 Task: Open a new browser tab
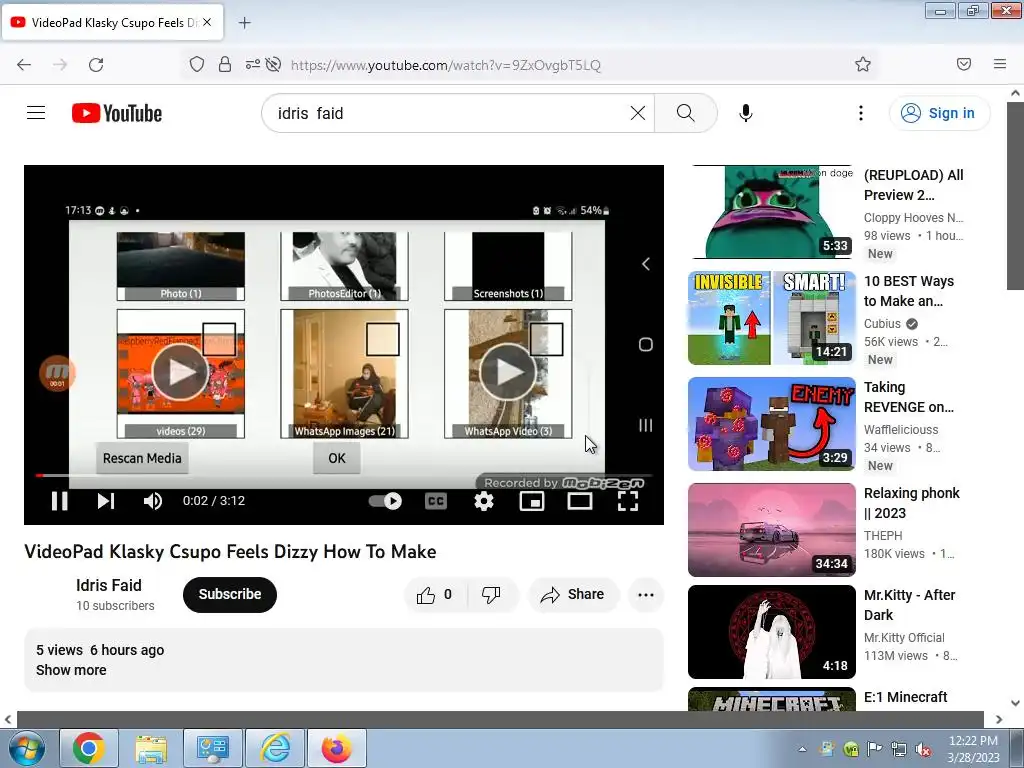tap(244, 23)
